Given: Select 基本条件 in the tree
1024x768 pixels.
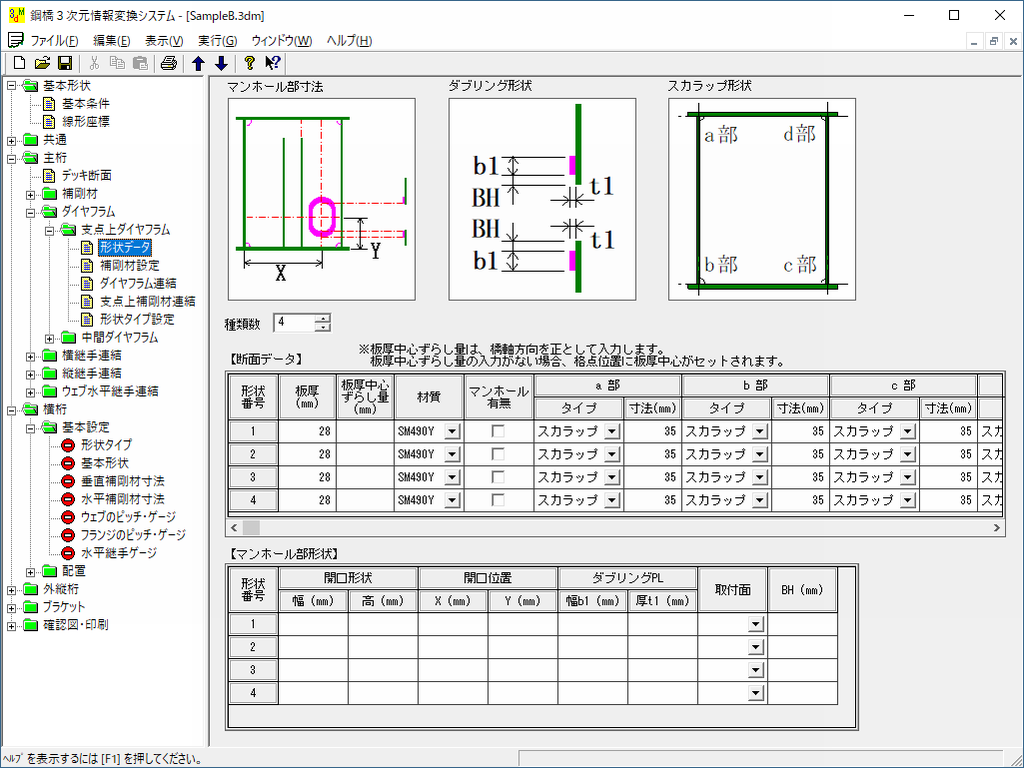Looking at the screenshot, I should click(85, 104).
